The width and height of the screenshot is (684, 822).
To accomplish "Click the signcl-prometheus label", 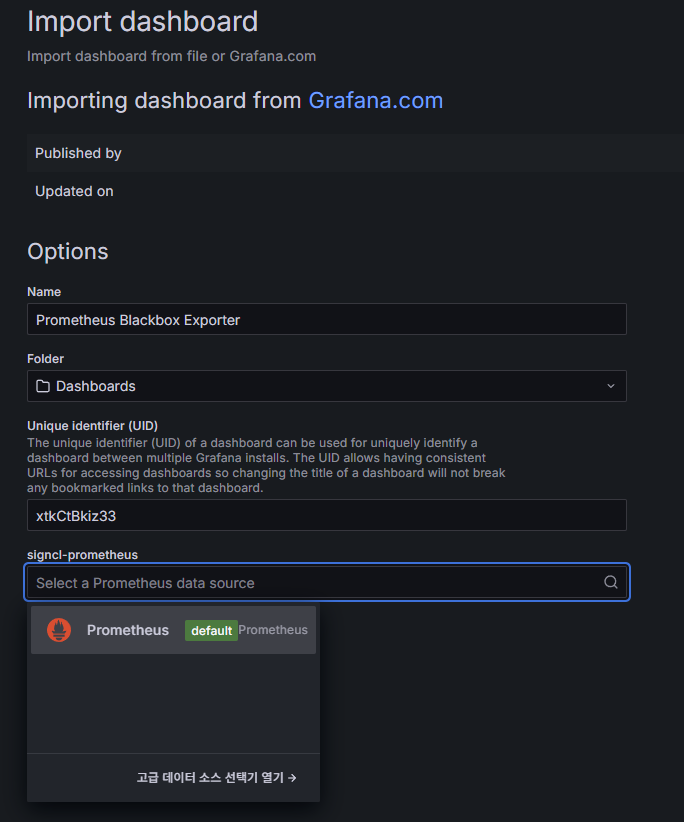I will pyautogui.click(x=82, y=555).
